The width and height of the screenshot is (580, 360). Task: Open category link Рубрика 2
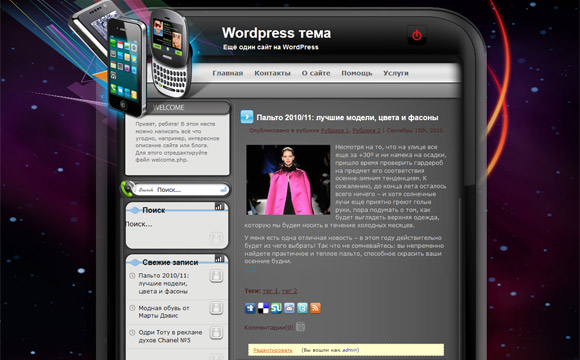coord(366,130)
